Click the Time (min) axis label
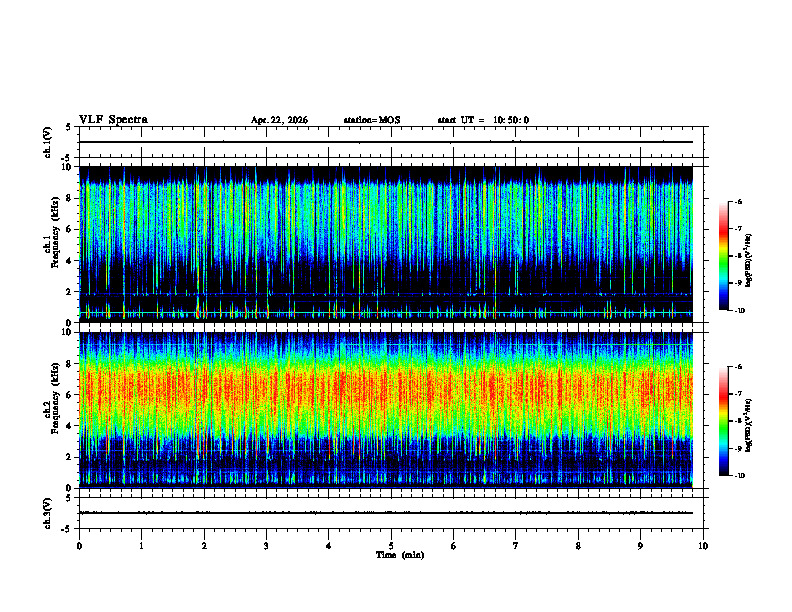 400,555
